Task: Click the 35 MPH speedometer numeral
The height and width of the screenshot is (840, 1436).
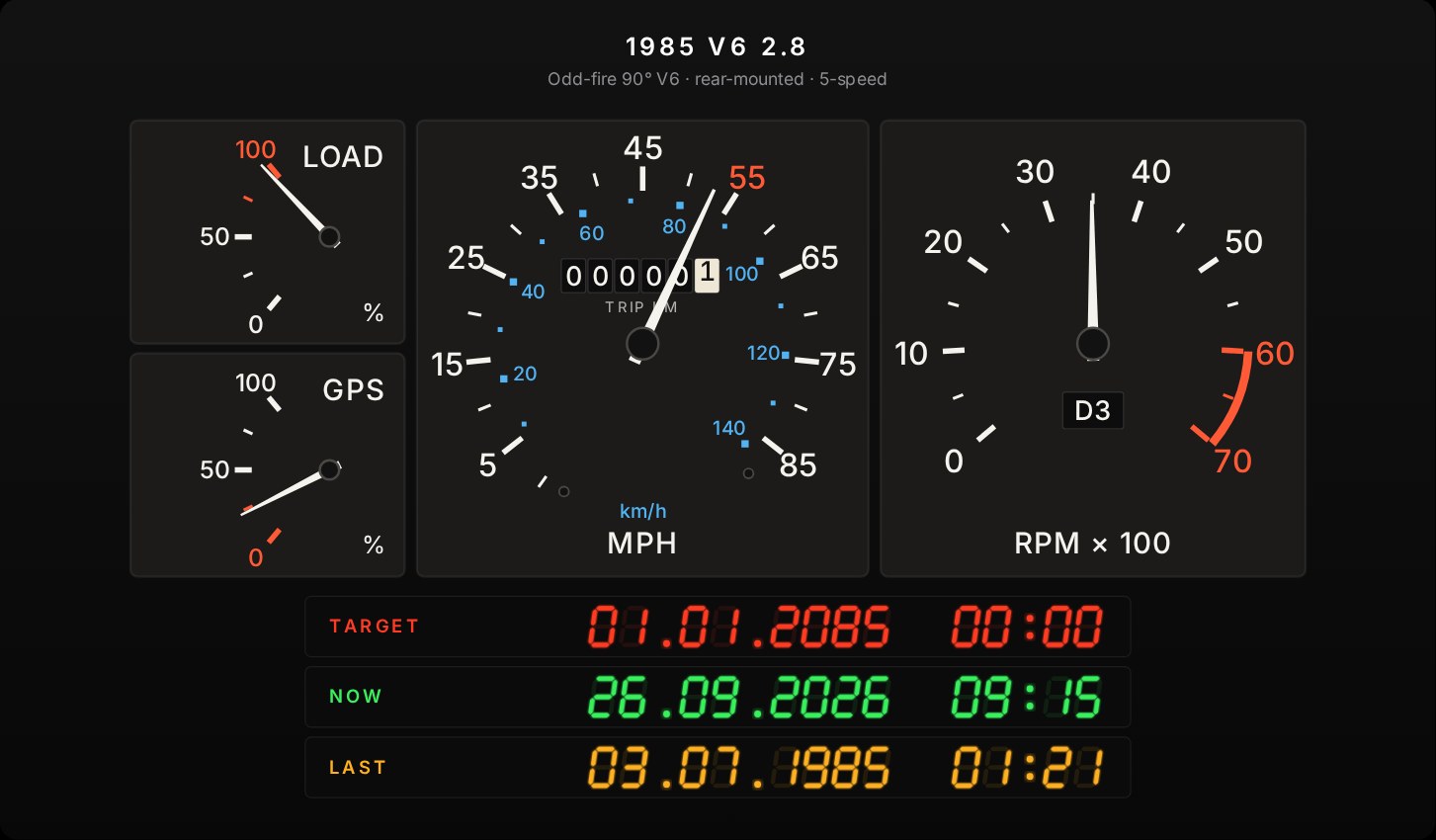Action: pyautogui.click(x=540, y=178)
